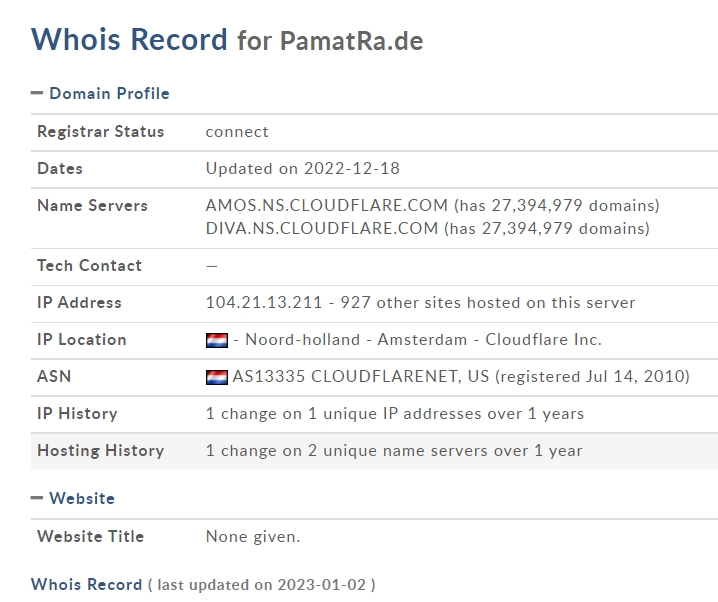Image resolution: width=718 pixels, height=602 pixels.
Task: Click the Netherlands flag in IP Location
Action: (x=217, y=340)
